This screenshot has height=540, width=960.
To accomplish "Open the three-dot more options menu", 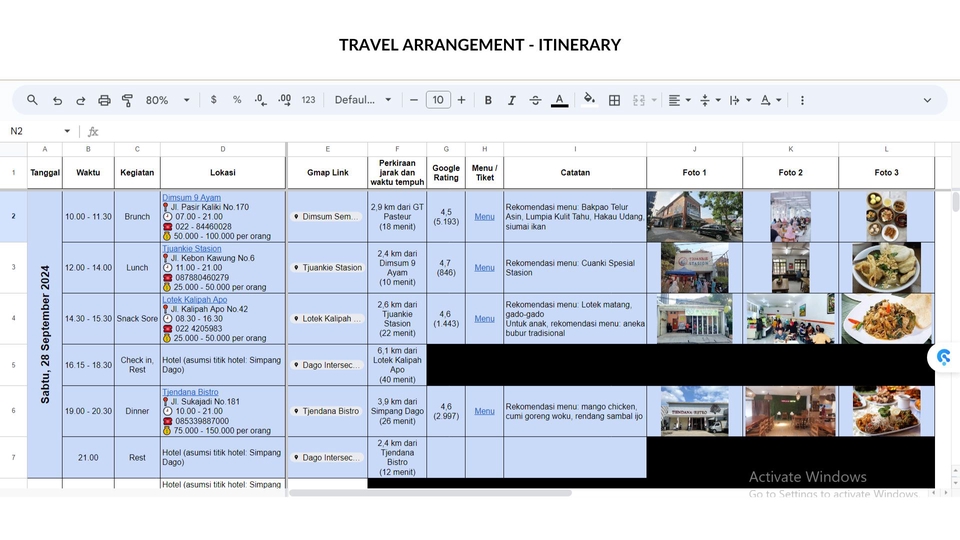I will [x=802, y=100].
